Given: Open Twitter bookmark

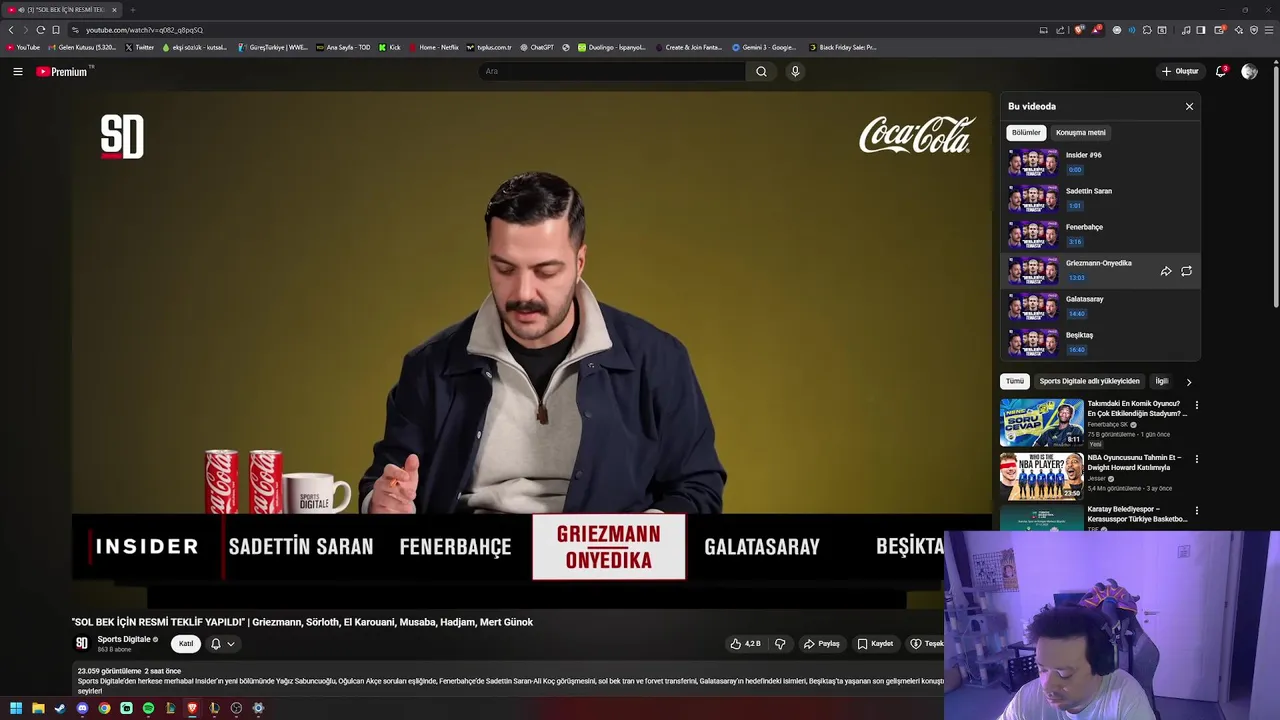Looking at the screenshot, I should coord(140,47).
